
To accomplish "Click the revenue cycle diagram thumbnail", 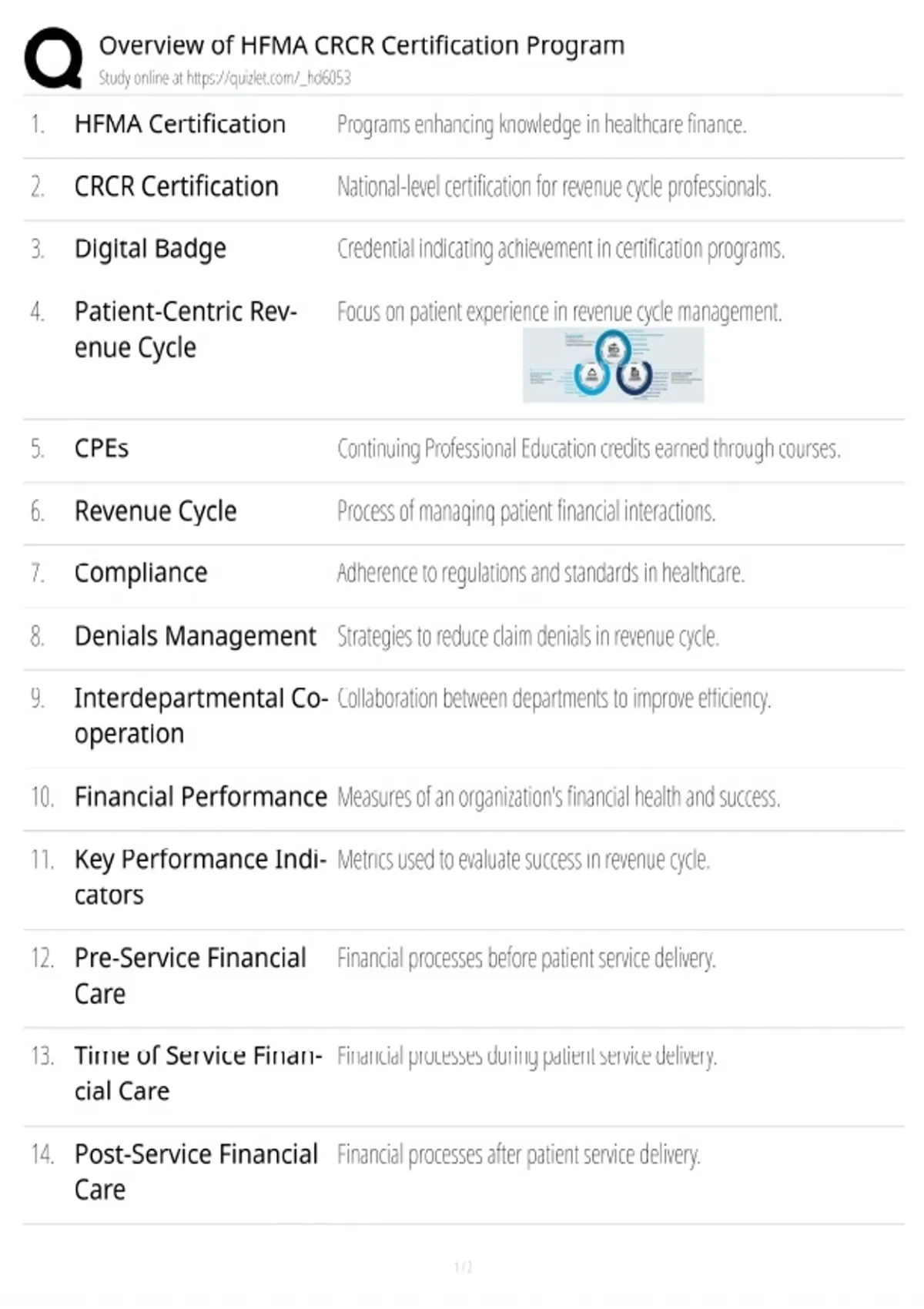I will [x=613, y=365].
